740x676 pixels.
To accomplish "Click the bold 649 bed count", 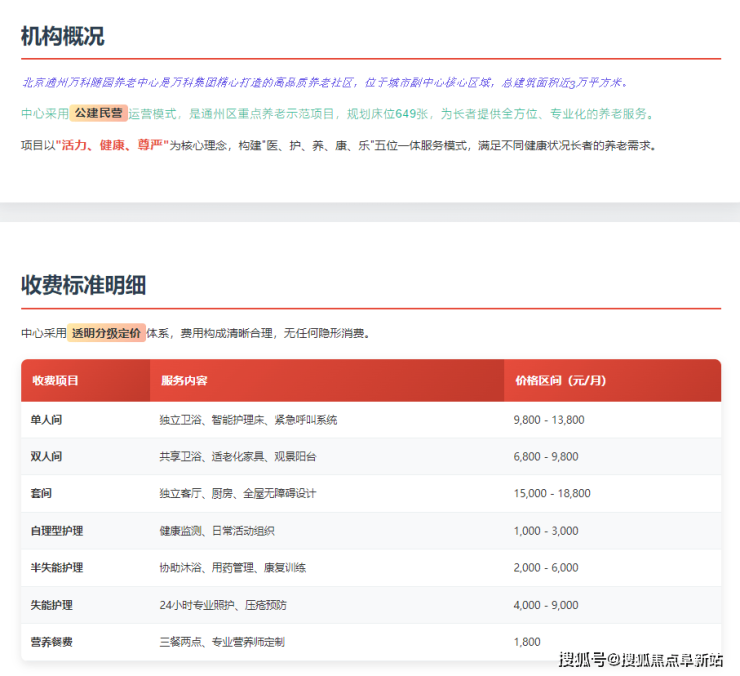I will 405,114.
